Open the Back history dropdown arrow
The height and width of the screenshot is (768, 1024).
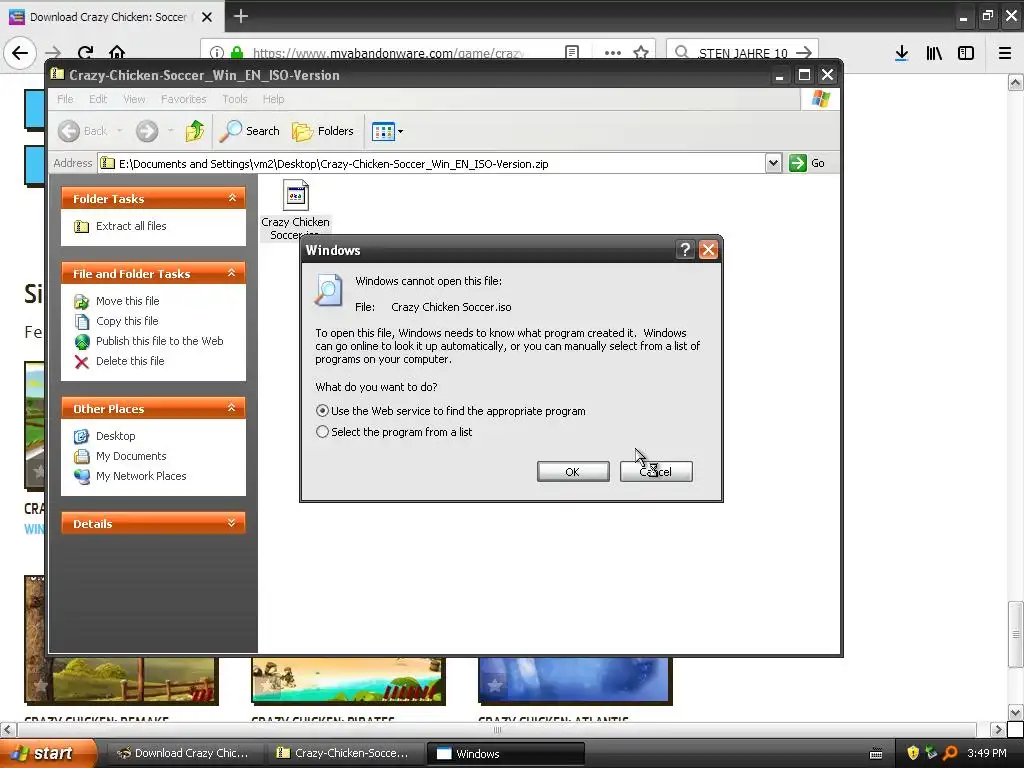click(120, 131)
